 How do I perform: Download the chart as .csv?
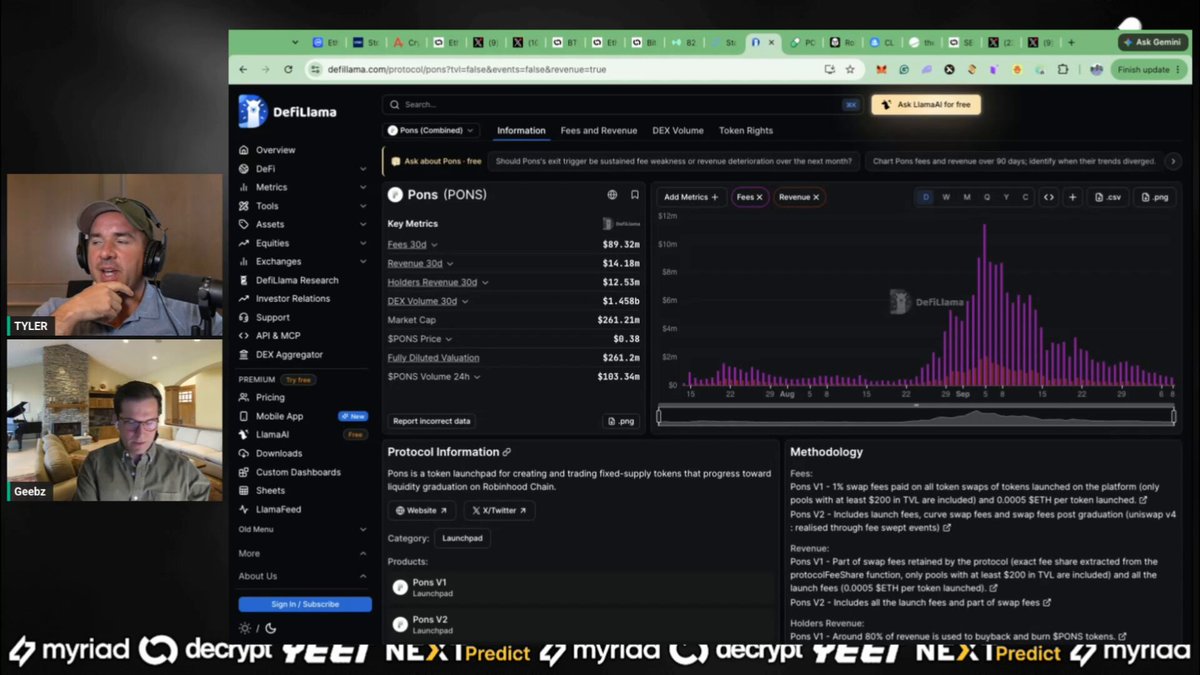(1108, 197)
